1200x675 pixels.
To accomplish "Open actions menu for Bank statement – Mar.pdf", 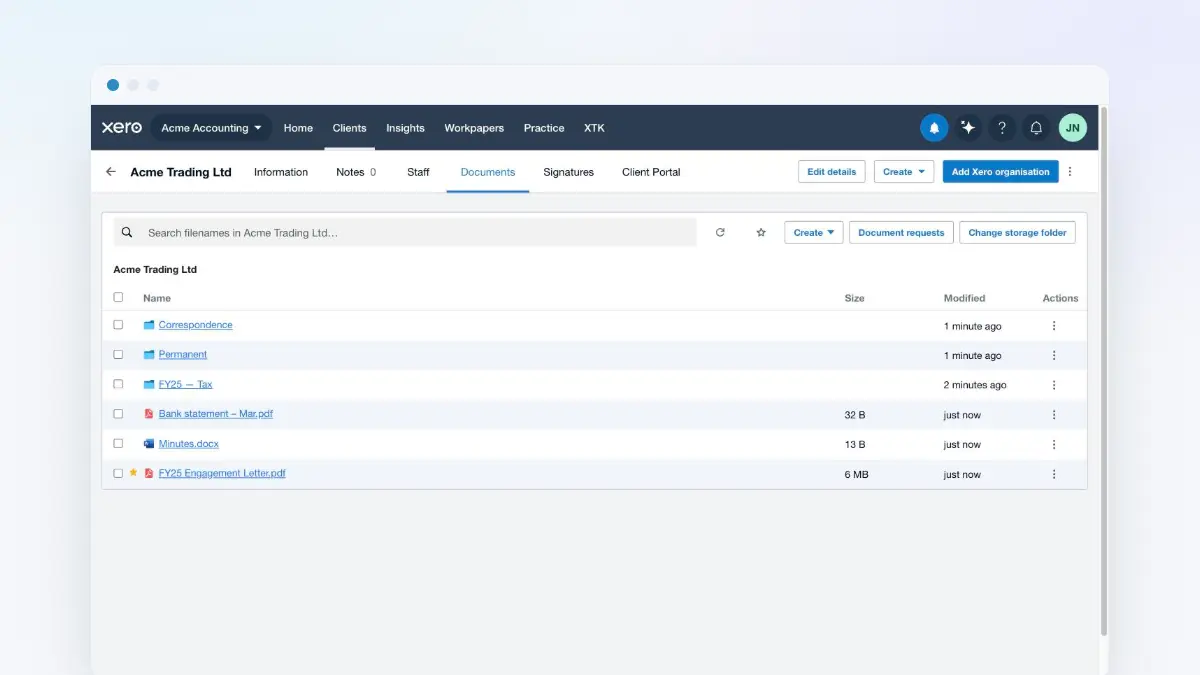I will pos(1054,415).
